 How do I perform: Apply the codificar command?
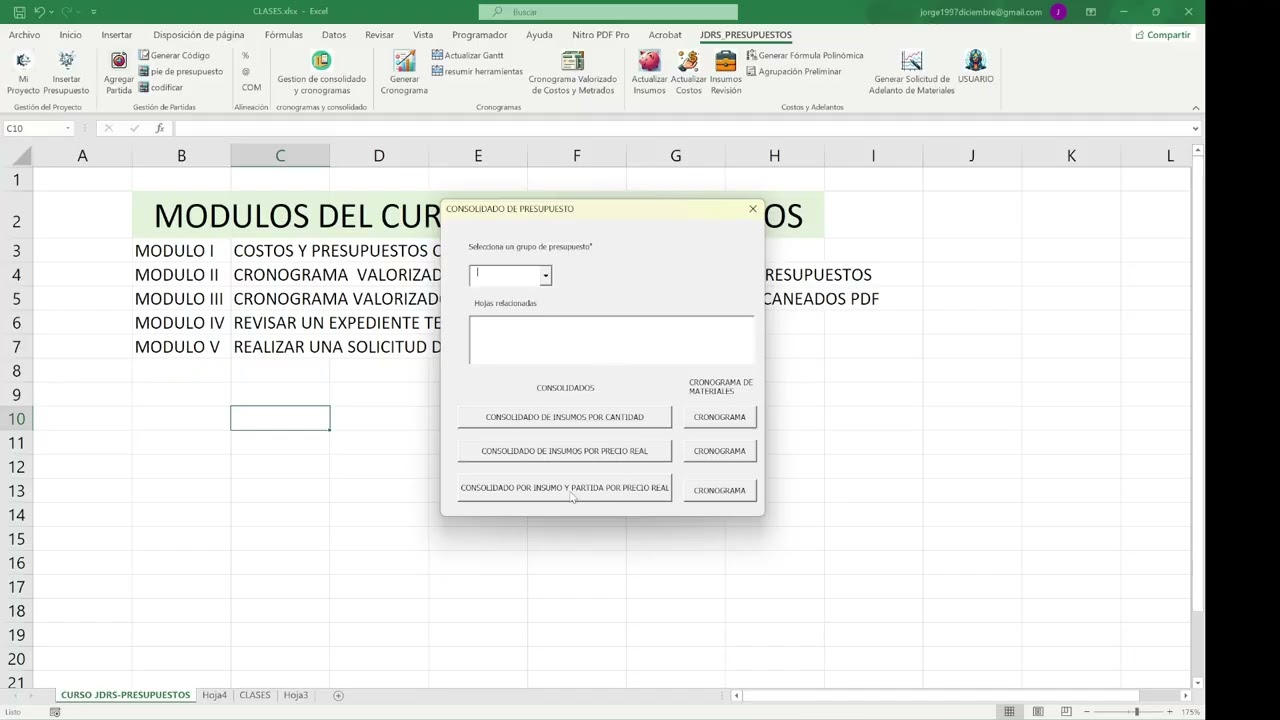(160, 88)
